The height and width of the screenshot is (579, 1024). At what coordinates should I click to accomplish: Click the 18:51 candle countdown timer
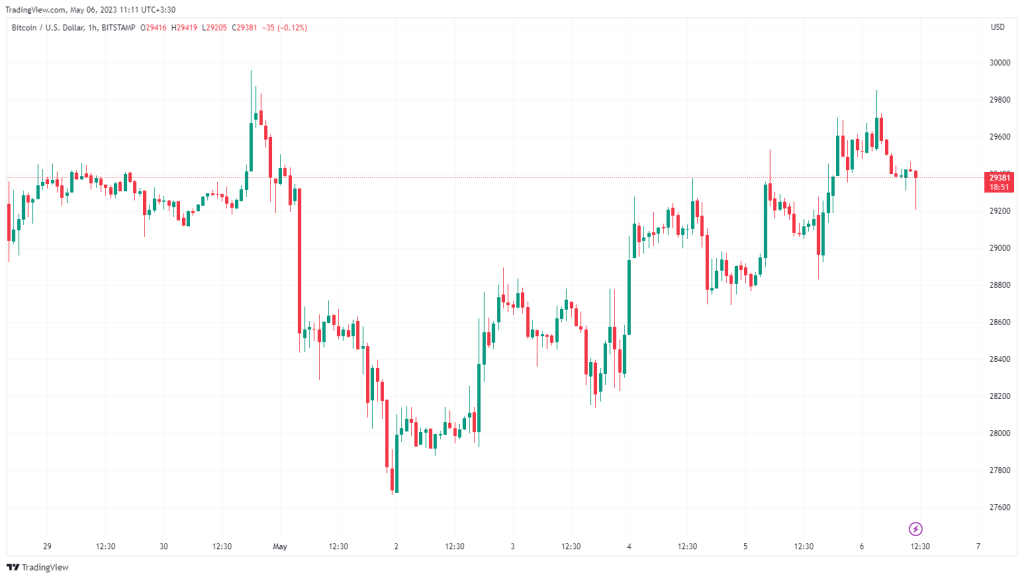(997, 187)
